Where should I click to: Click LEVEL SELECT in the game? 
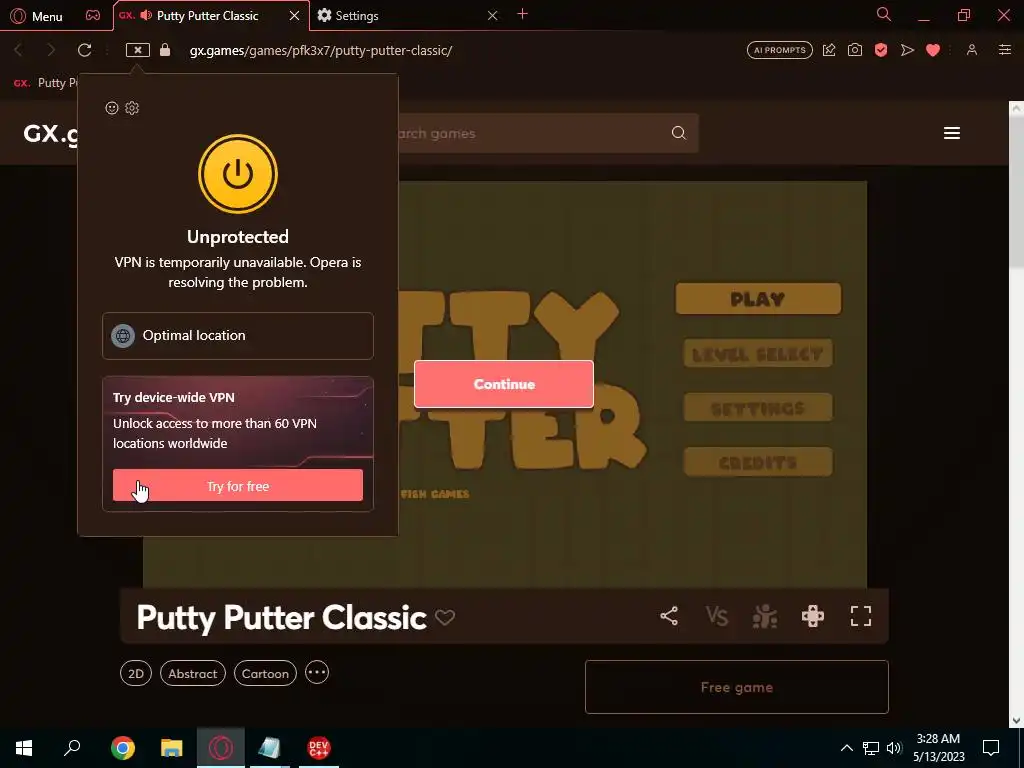[758, 354]
